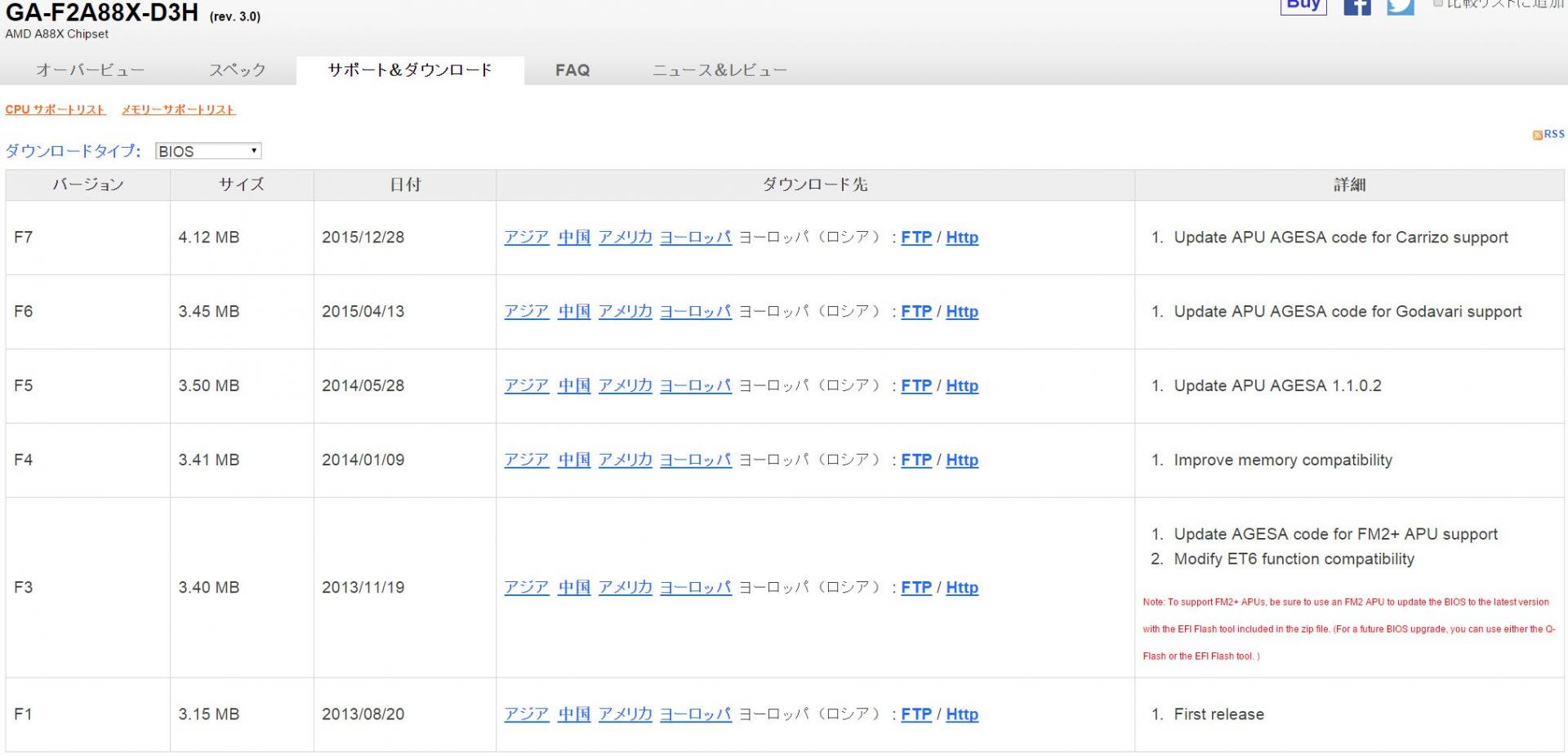Viewport: 1568px width, 756px height.
Task: Click FTP link in F5 row
Action: [916, 386]
